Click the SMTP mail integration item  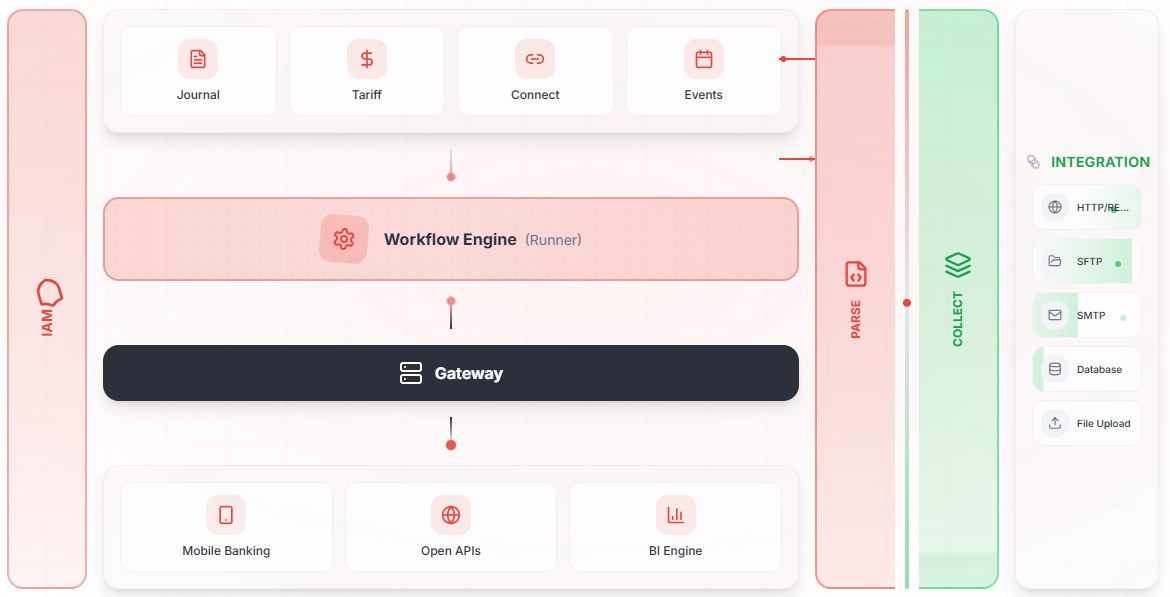pos(1086,315)
